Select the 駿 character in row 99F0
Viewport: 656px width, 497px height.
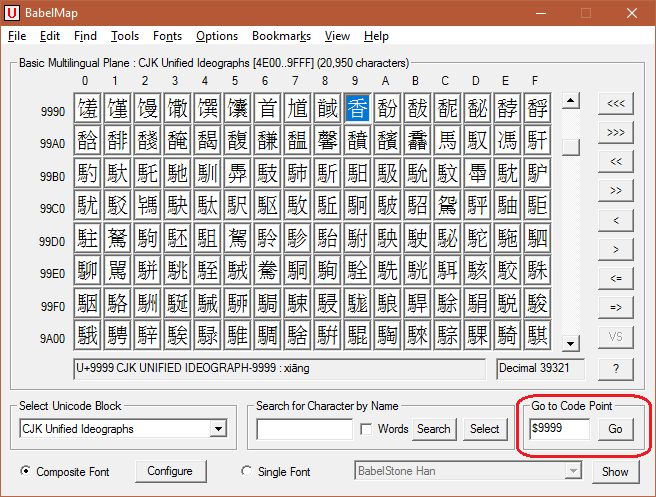tap(537, 303)
